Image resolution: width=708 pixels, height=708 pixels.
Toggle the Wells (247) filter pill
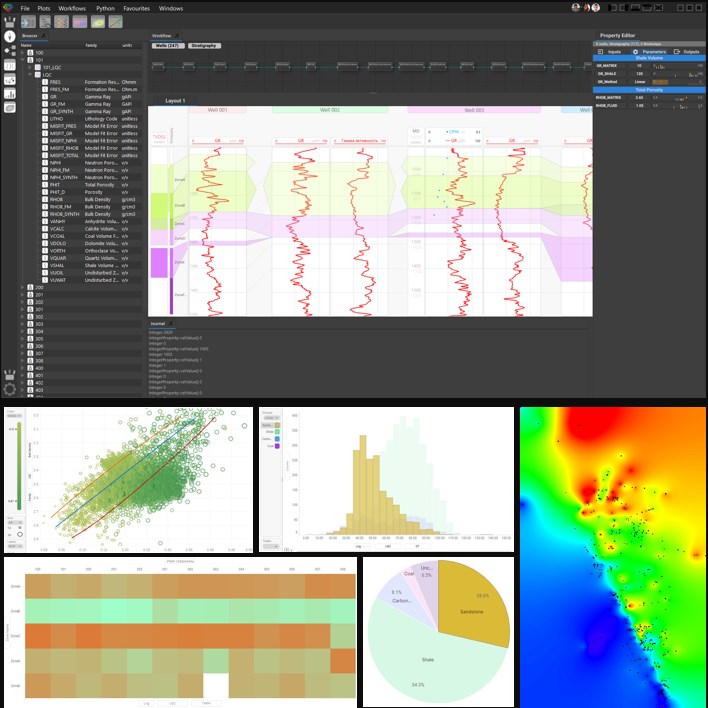(x=167, y=45)
